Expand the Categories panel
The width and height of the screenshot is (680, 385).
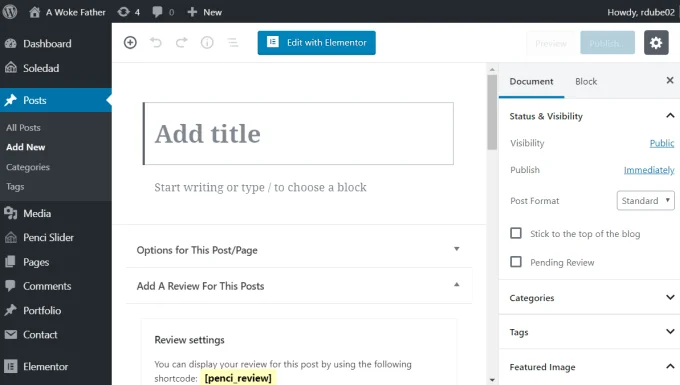point(589,297)
